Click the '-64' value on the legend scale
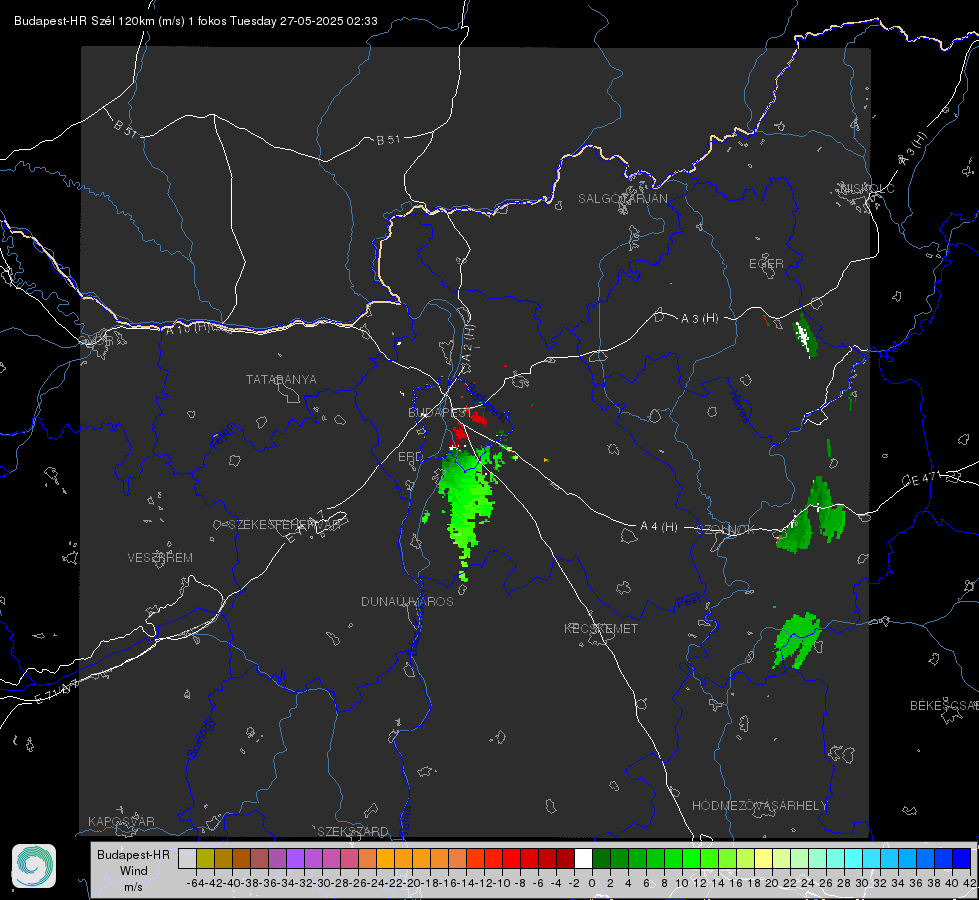Screen dimensions: 979x900 click(x=195, y=883)
